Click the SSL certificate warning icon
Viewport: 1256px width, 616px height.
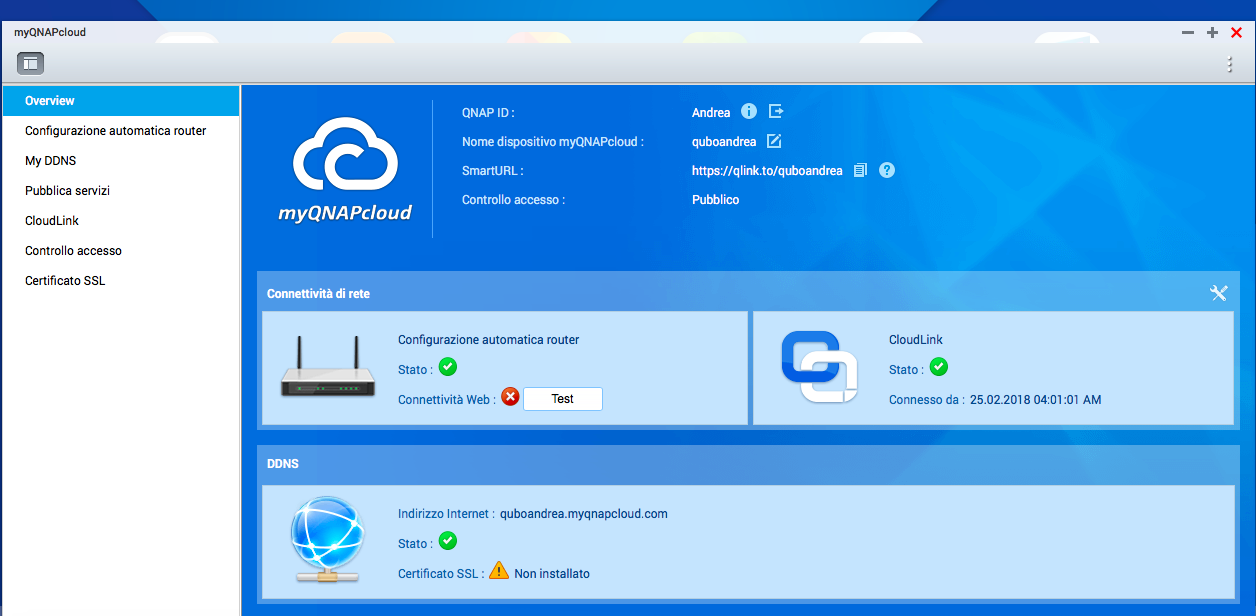click(x=499, y=572)
